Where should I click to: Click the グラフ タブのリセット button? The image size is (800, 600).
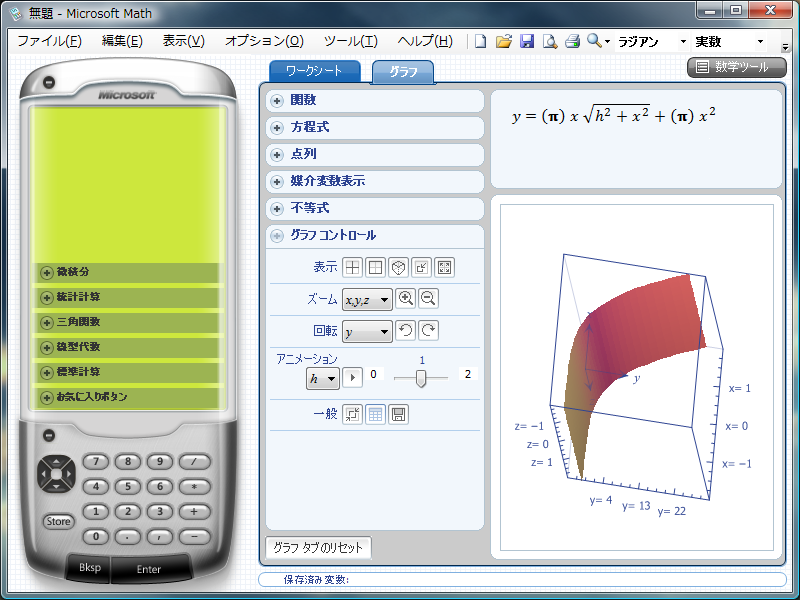point(318,548)
